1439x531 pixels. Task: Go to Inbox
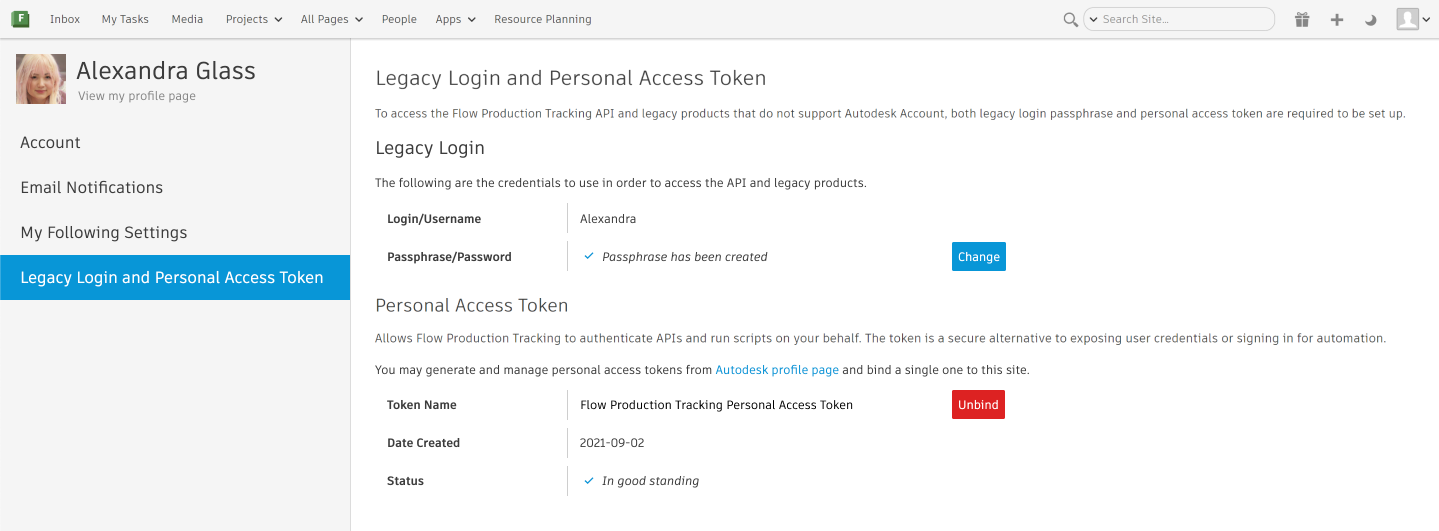(65, 19)
